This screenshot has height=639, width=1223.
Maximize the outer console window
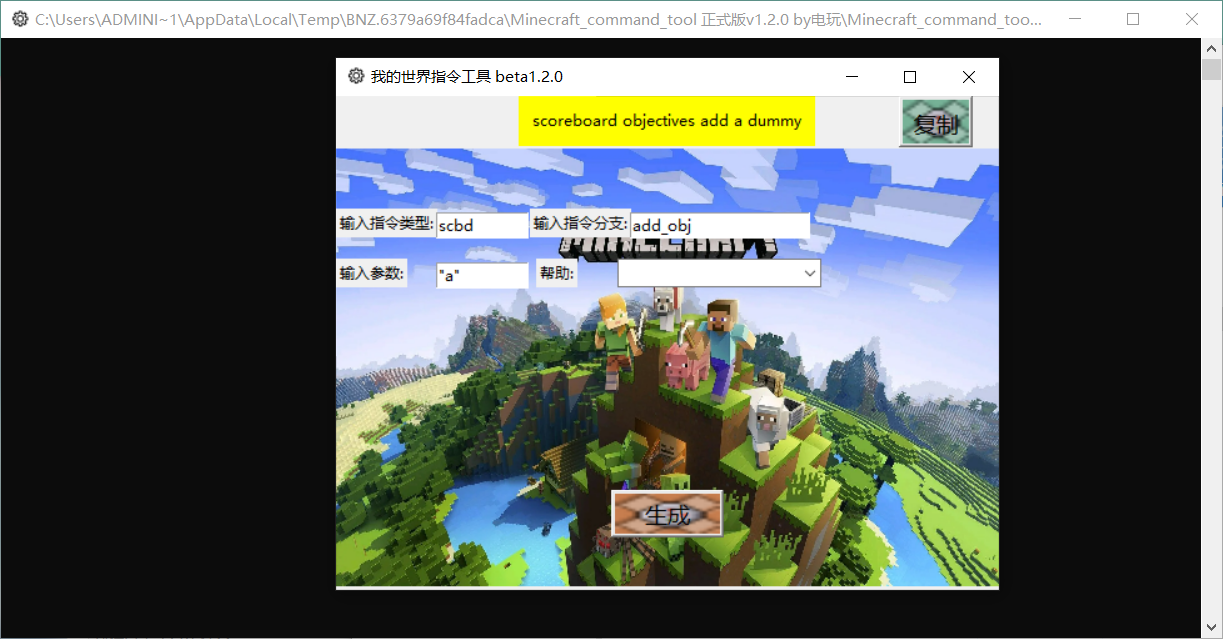[1133, 19]
